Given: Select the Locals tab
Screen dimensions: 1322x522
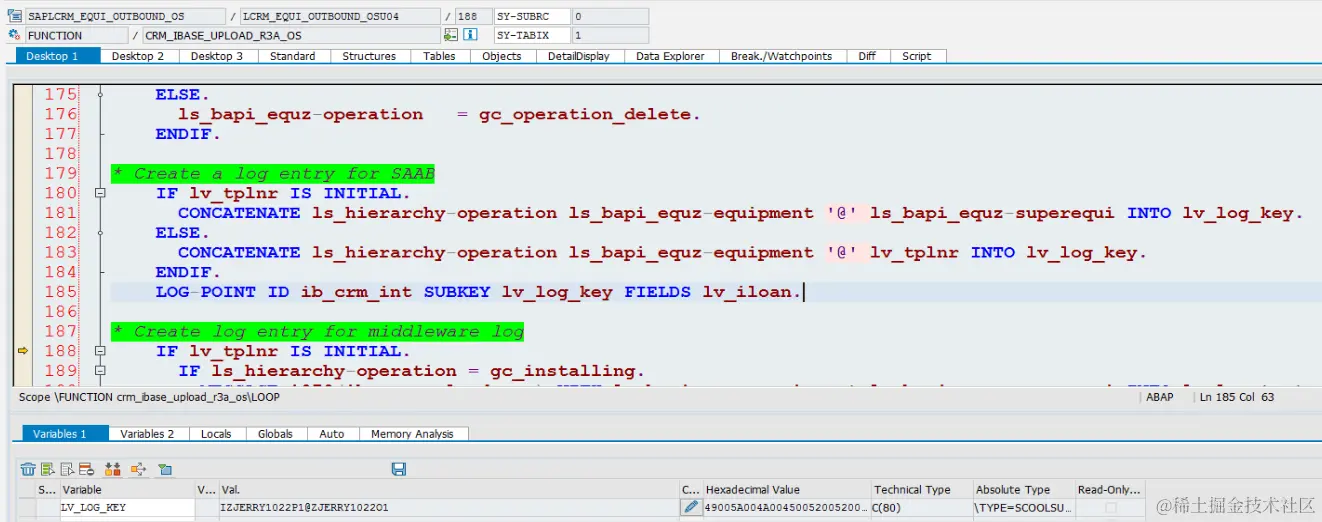Looking at the screenshot, I should (216, 434).
